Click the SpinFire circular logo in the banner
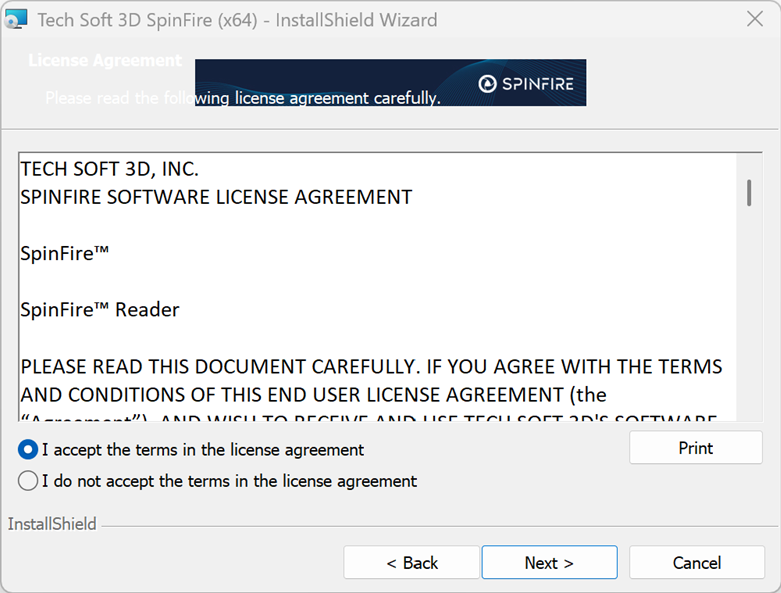This screenshot has height=593, width=781. pos(488,84)
